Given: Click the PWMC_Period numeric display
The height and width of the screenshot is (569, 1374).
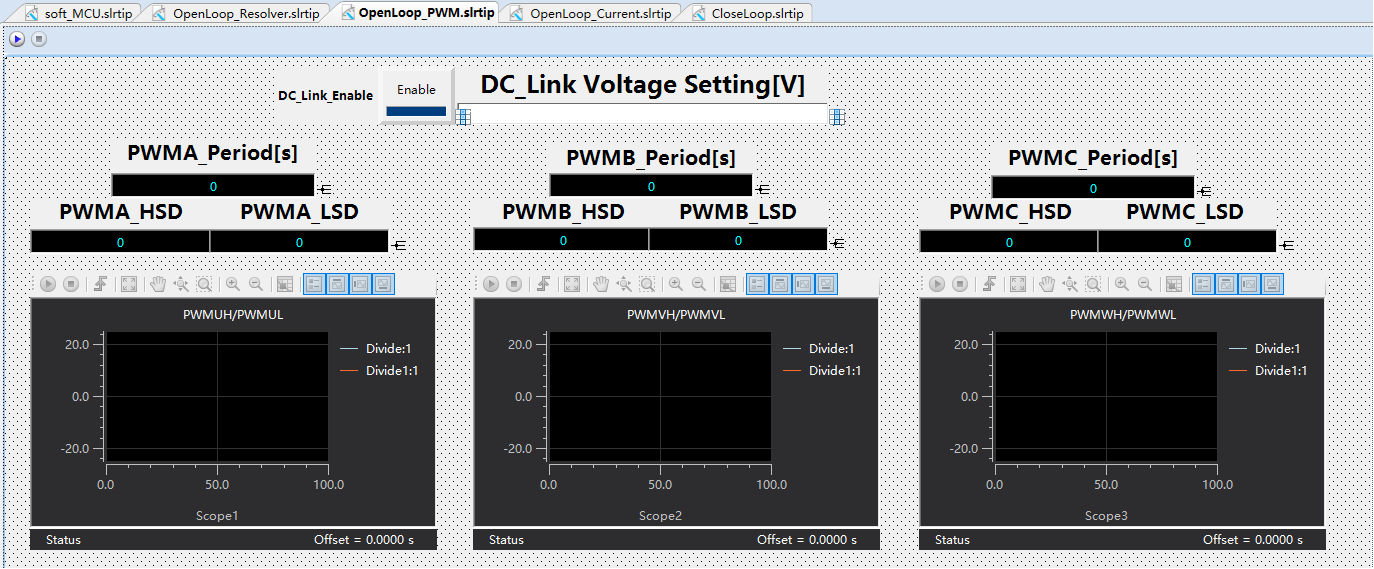Looking at the screenshot, I should (x=1093, y=187).
